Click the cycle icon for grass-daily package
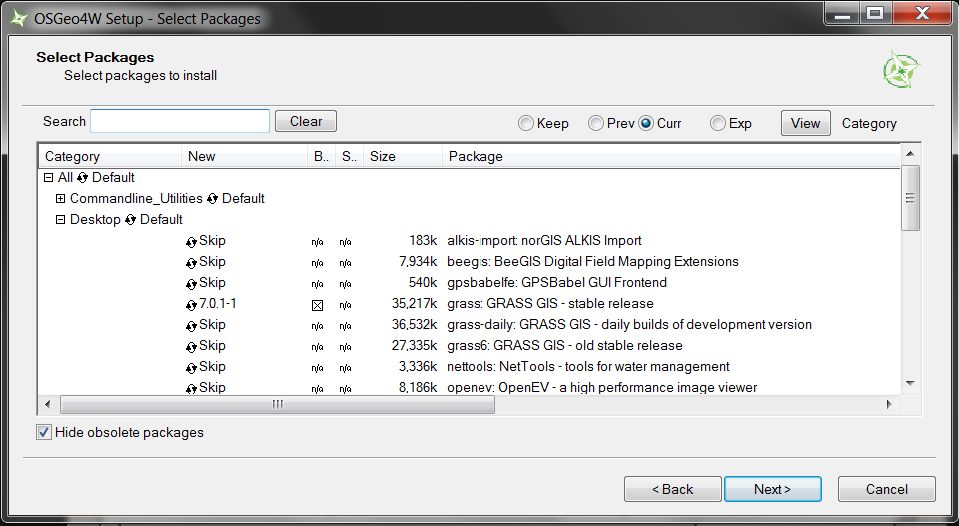 click(191, 325)
